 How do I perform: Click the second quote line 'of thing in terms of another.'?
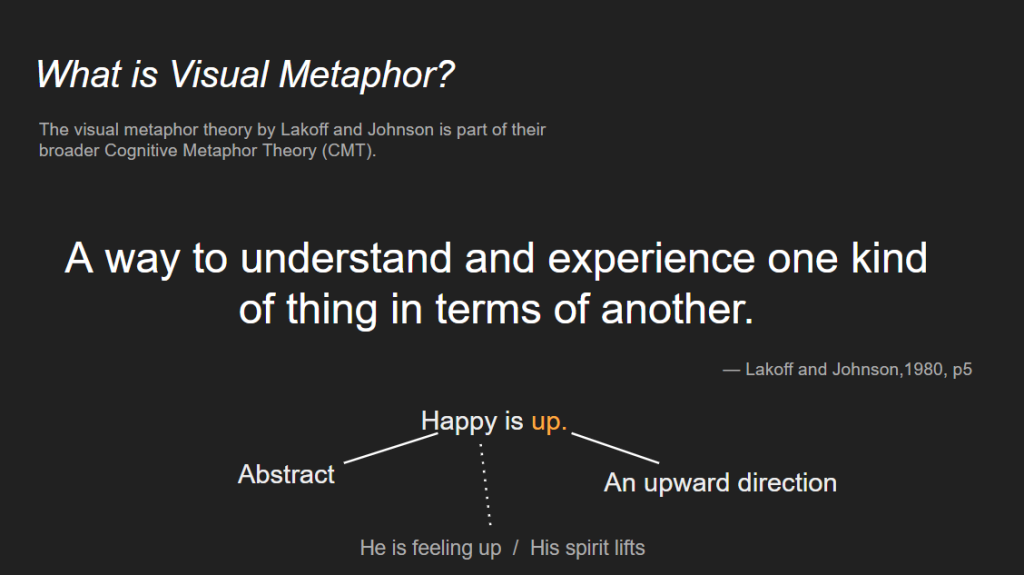tap(496, 310)
